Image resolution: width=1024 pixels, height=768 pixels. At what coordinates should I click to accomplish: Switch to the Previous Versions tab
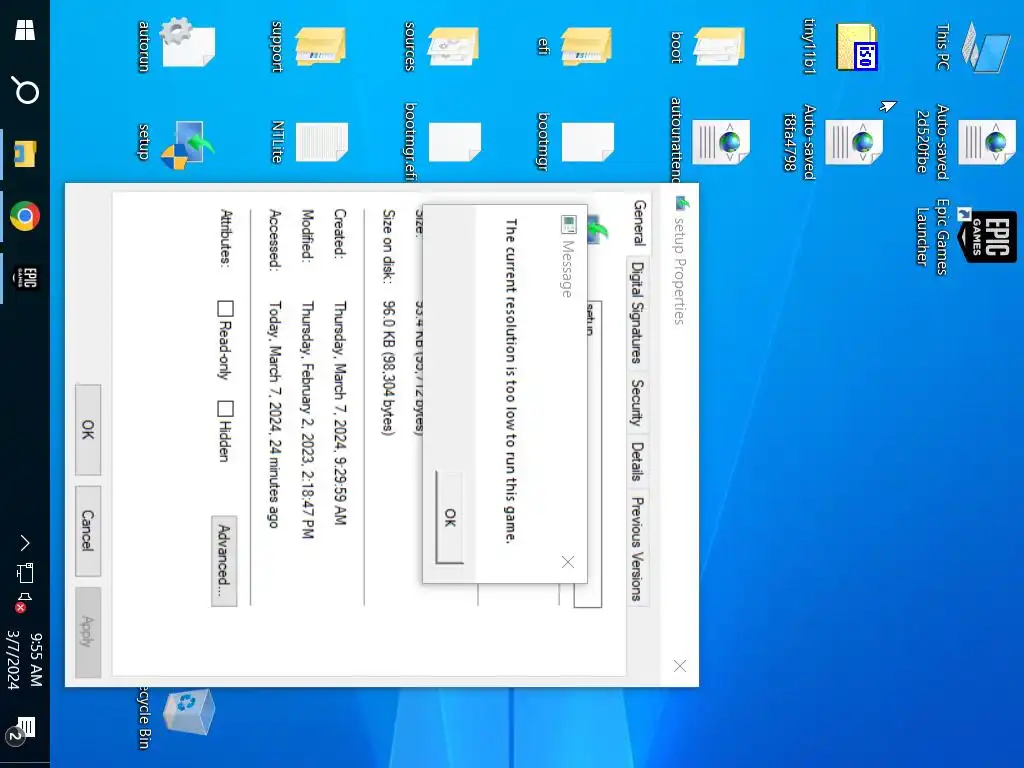point(637,549)
